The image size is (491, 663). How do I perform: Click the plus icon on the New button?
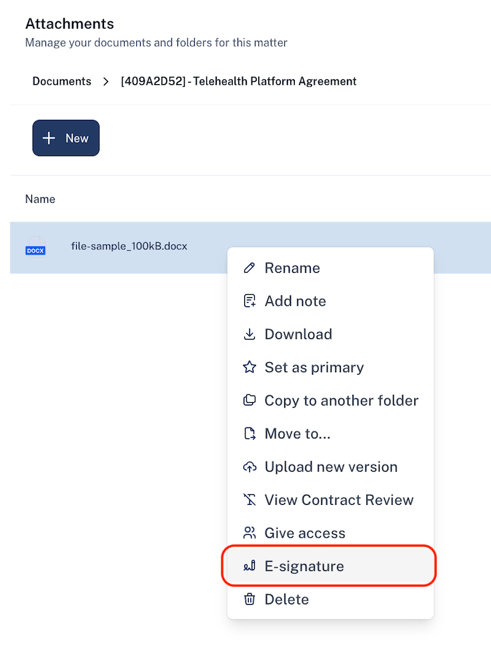click(49, 138)
